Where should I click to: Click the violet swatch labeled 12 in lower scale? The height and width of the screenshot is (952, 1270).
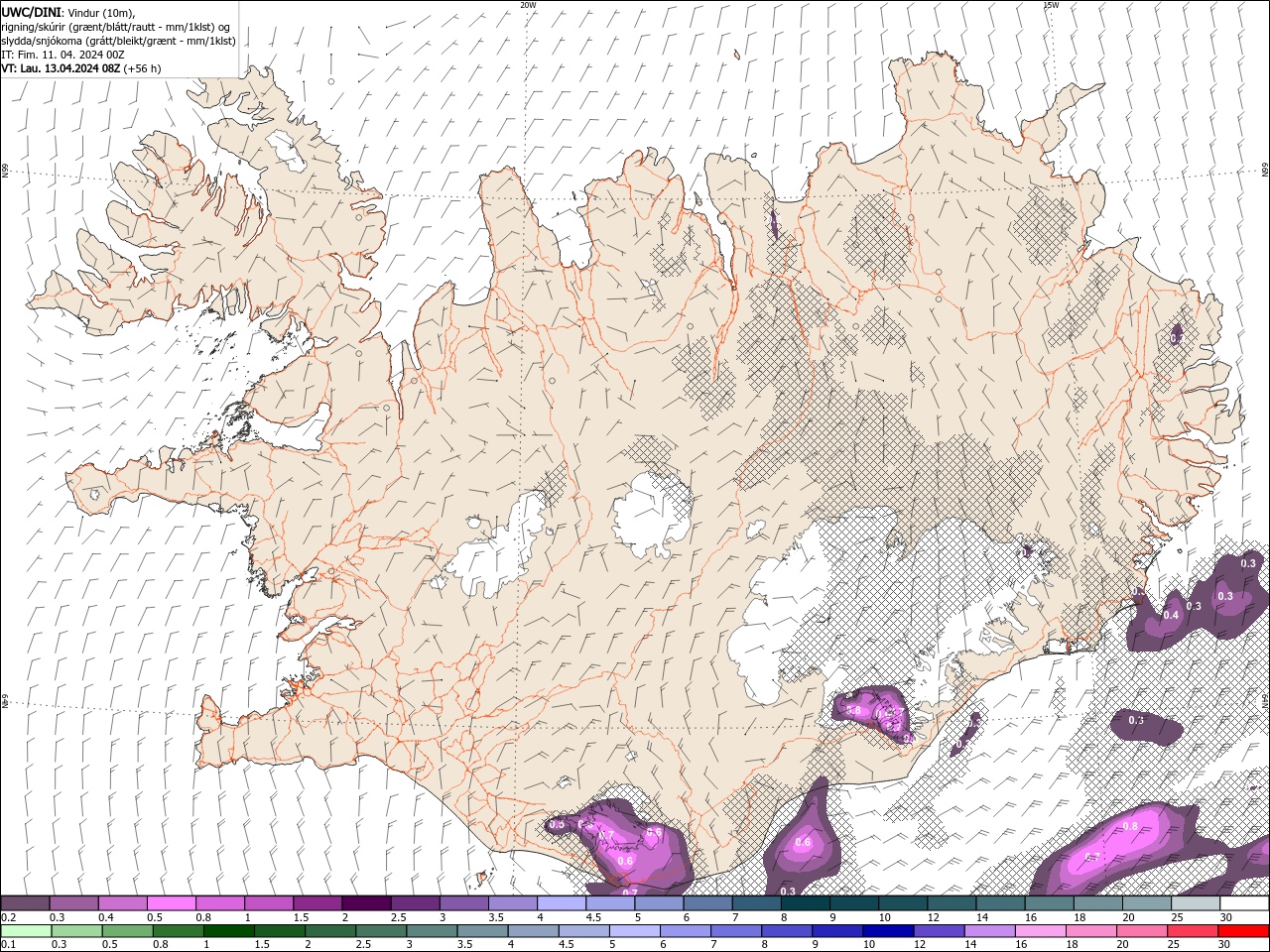(940, 931)
